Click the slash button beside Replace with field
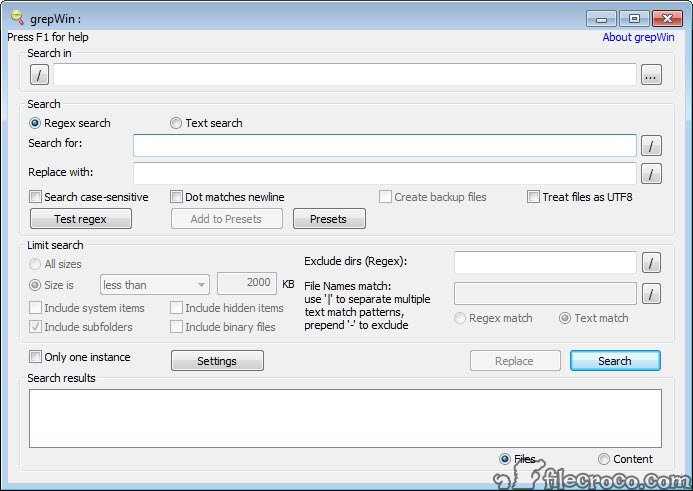The image size is (693, 491). 651,173
